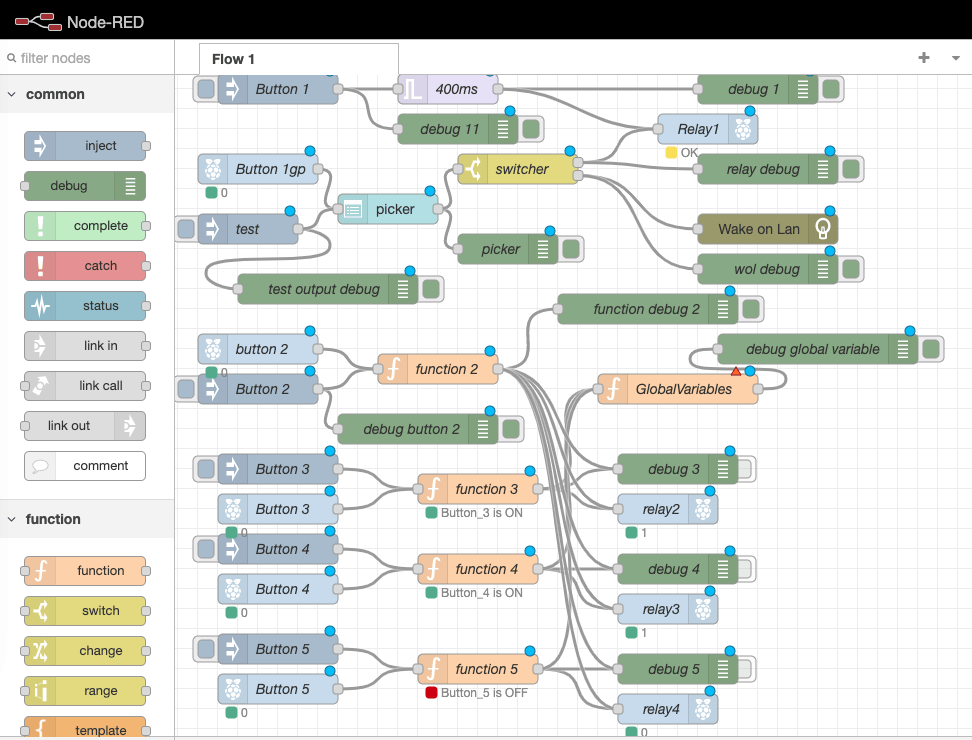Click the "Button_5 is OFF" status text

click(484, 693)
